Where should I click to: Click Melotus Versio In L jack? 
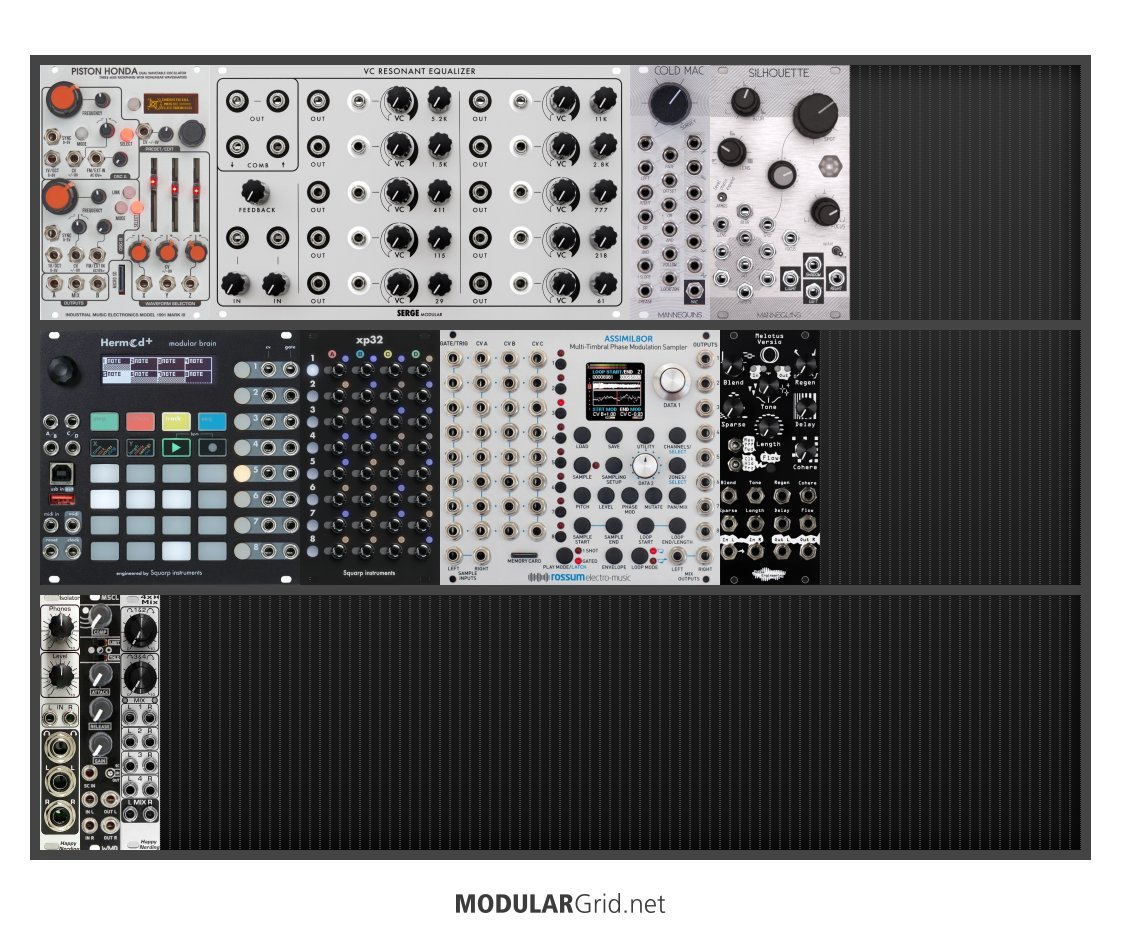[729, 551]
